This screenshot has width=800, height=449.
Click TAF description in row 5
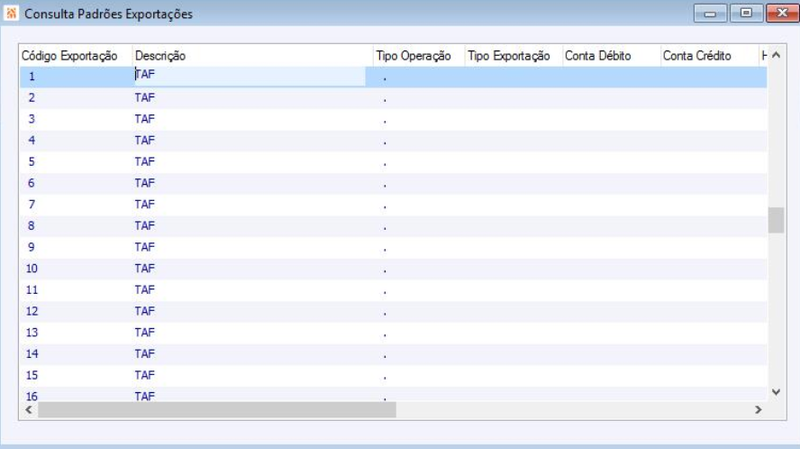coord(145,162)
